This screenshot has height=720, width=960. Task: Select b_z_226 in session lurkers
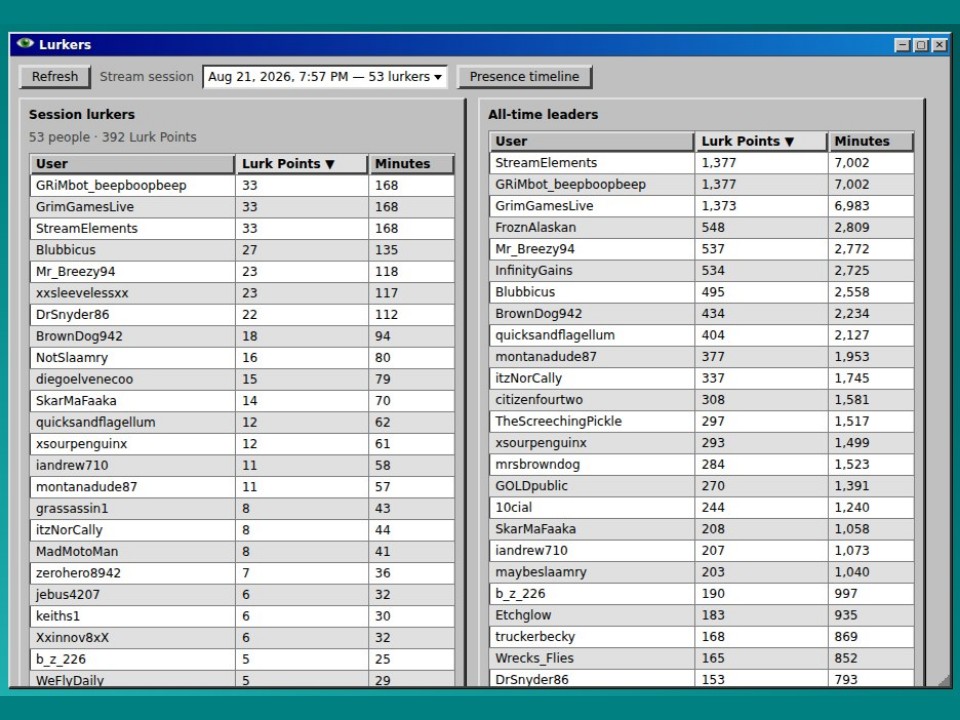coord(242,659)
